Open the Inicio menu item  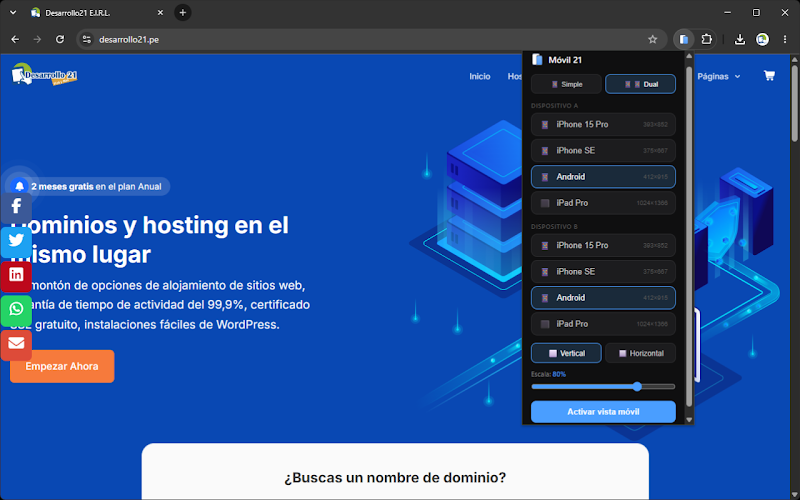pyautogui.click(x=480, y=76)
